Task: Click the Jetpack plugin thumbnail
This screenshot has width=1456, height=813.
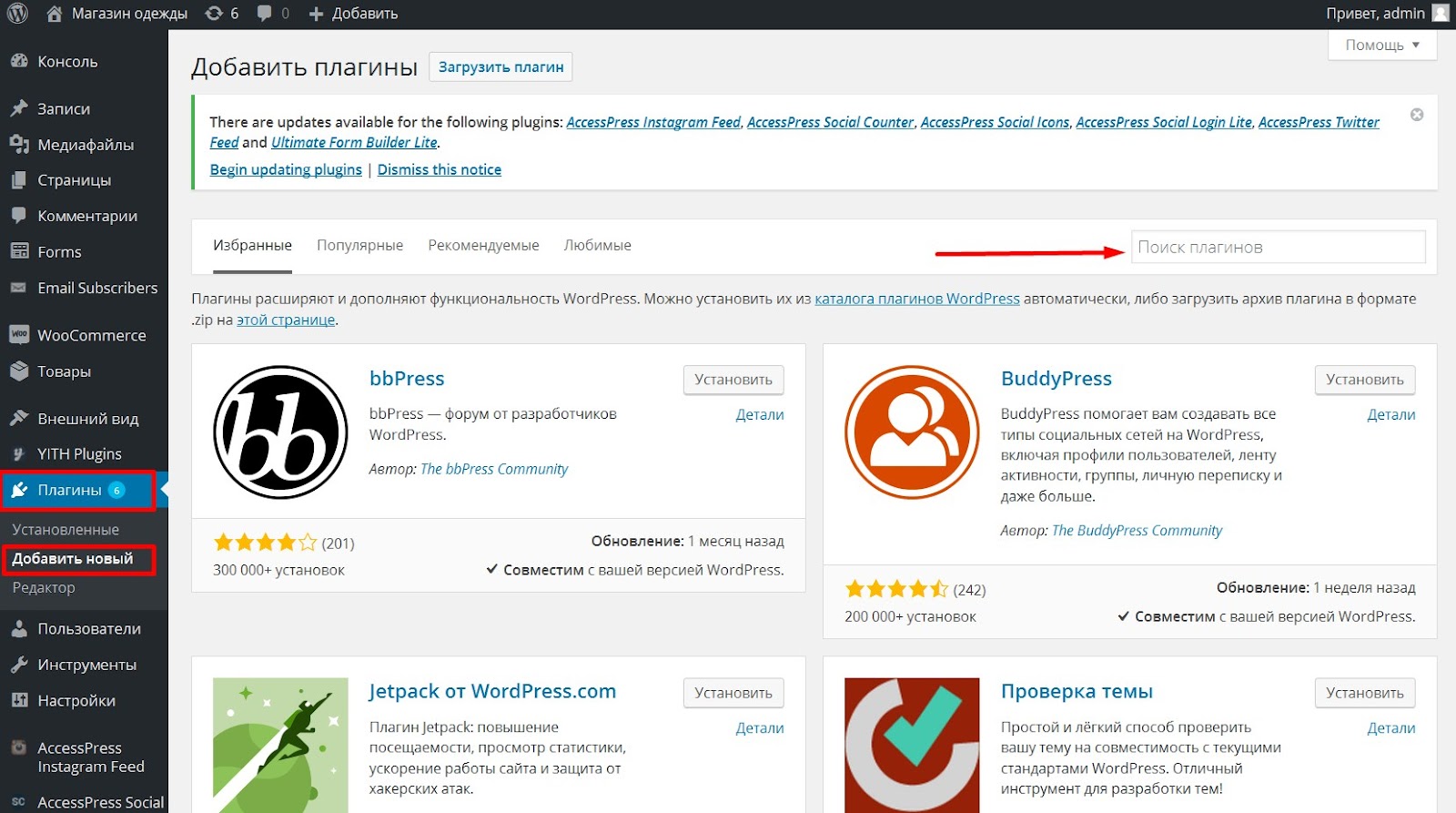Action: (280, 745)
